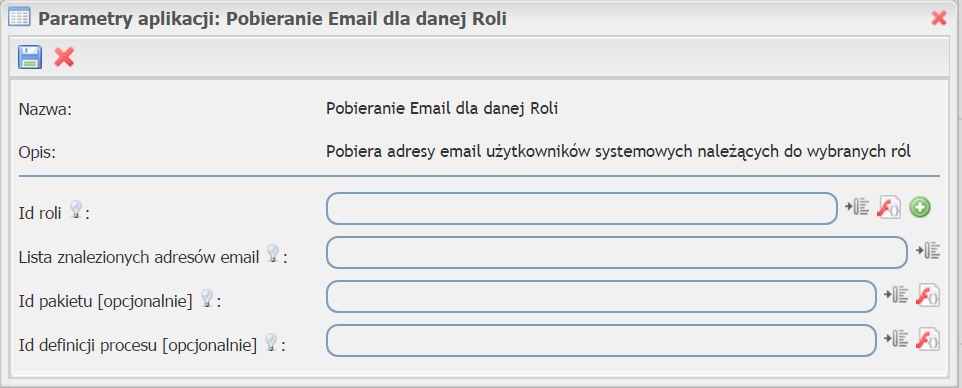Show hint lightbulb next to Id roli
This screenshot has width=962, height=388.
tap(75, 209)
